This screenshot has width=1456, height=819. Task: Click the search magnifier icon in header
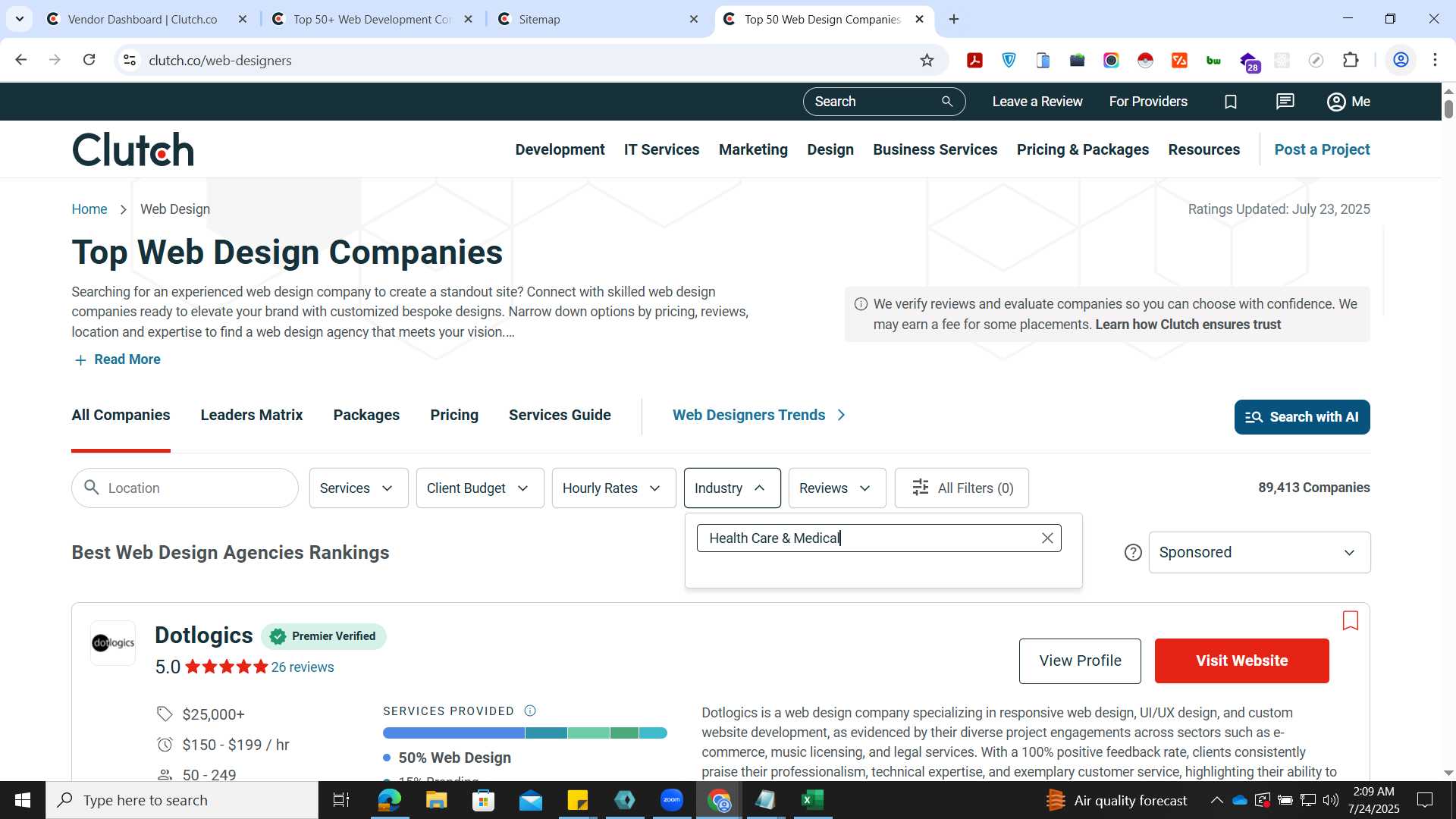[947, 102]
